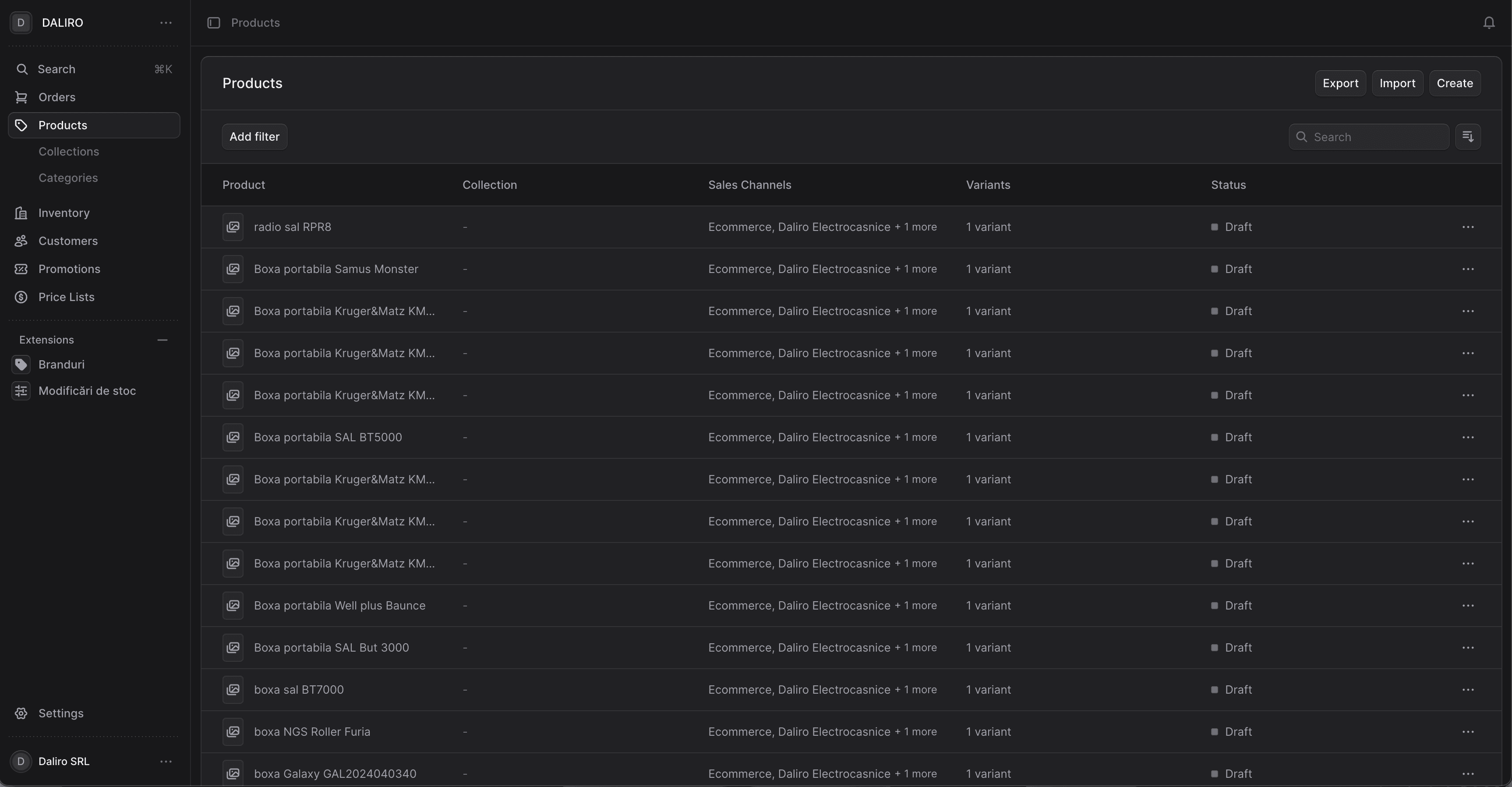1512x787 pixels.
Task: Click thumbnail of Boxa portabila SAL But 3000
Action: click(x=233, y=648)
